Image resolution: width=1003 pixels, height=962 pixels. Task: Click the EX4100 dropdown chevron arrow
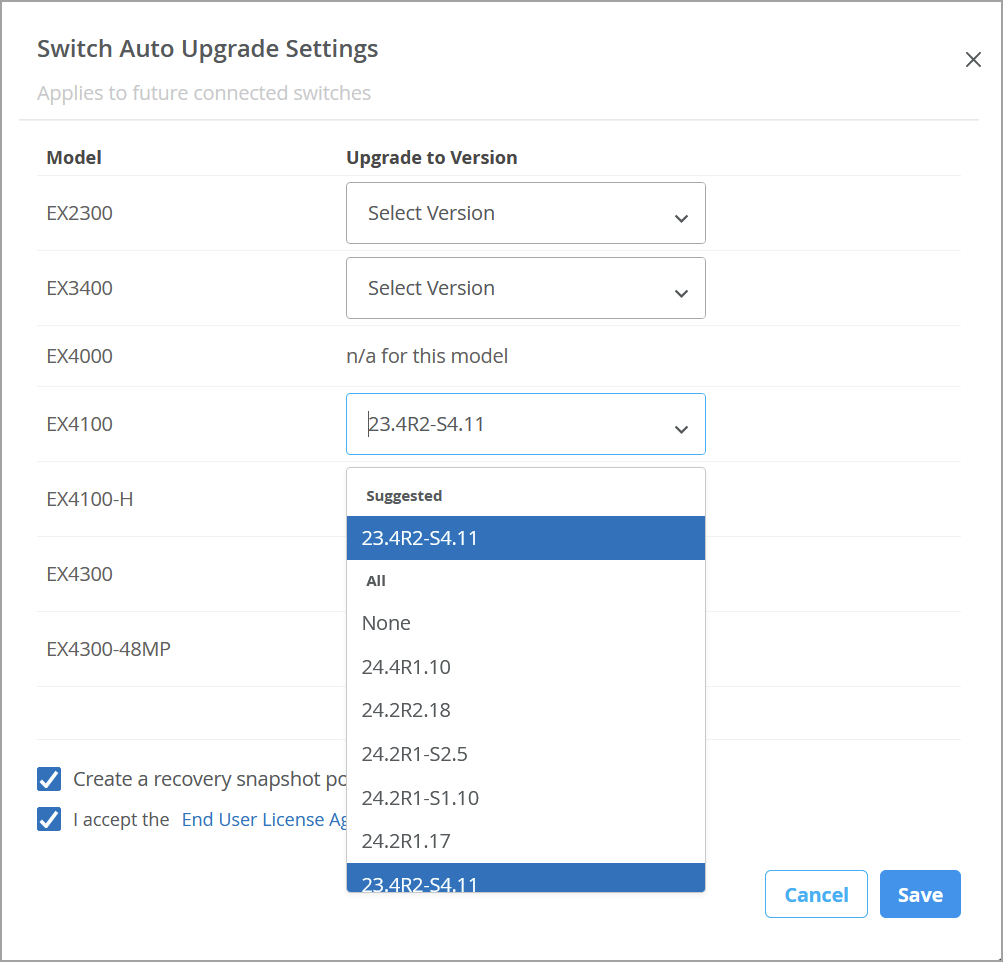(681, 429)
